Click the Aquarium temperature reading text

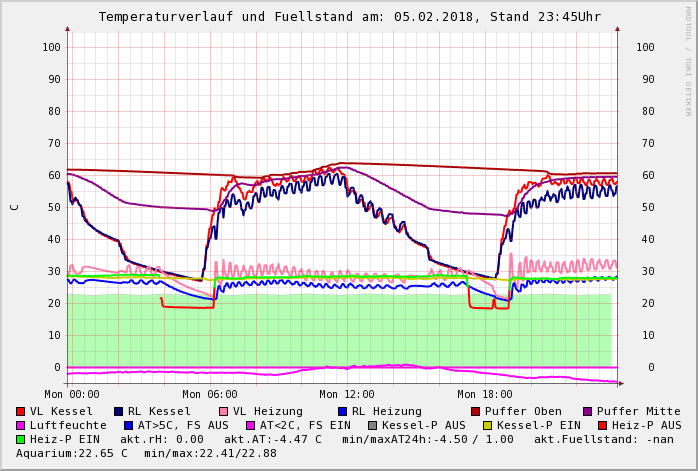tap(72, 453)
